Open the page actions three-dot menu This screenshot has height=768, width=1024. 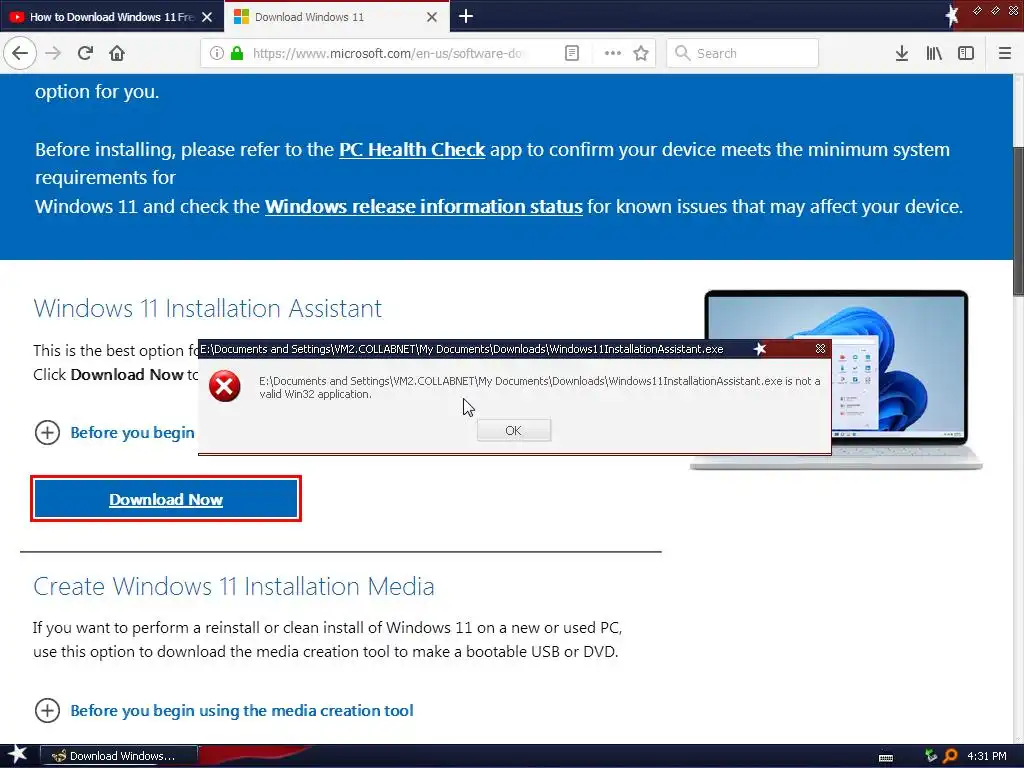tap(613, 53)
